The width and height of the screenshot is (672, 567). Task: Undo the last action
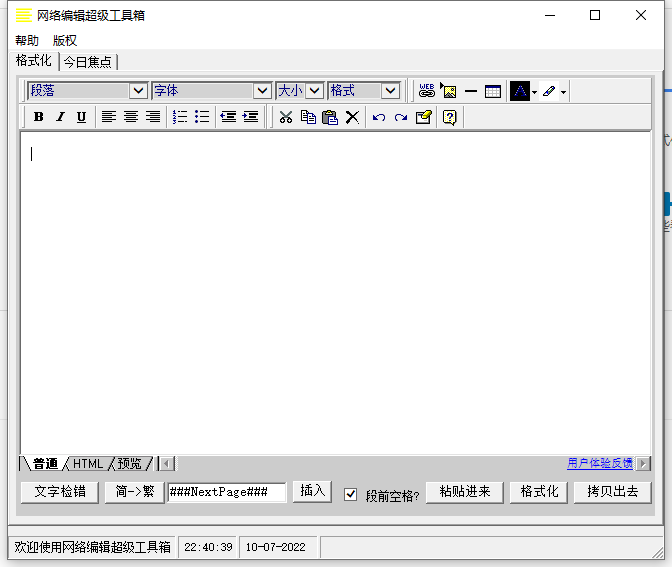pos(379,117)
